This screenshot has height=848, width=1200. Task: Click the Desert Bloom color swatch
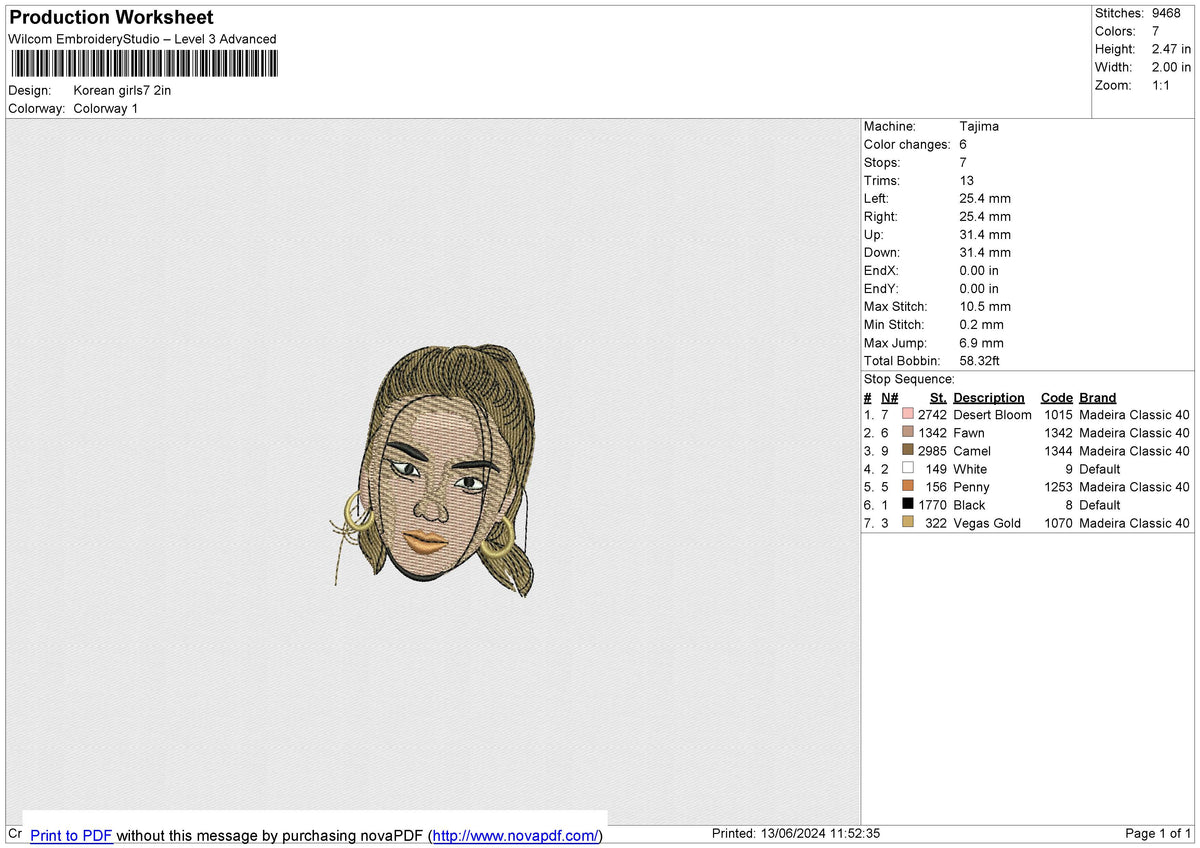[908, 414]
